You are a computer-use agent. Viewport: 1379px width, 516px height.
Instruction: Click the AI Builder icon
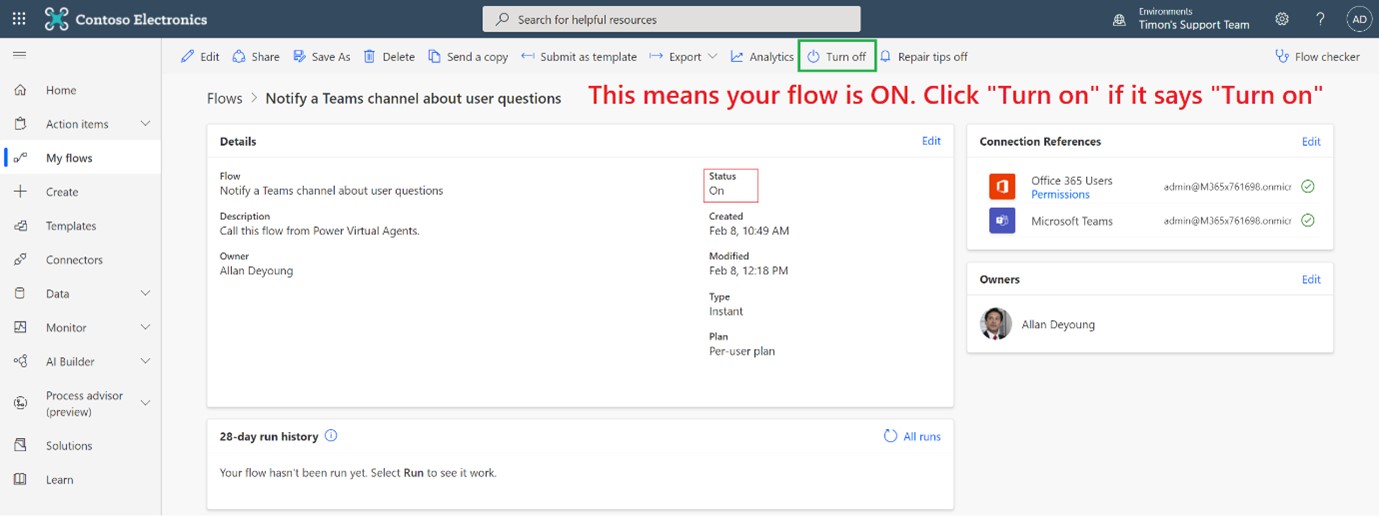coord(20,362)
